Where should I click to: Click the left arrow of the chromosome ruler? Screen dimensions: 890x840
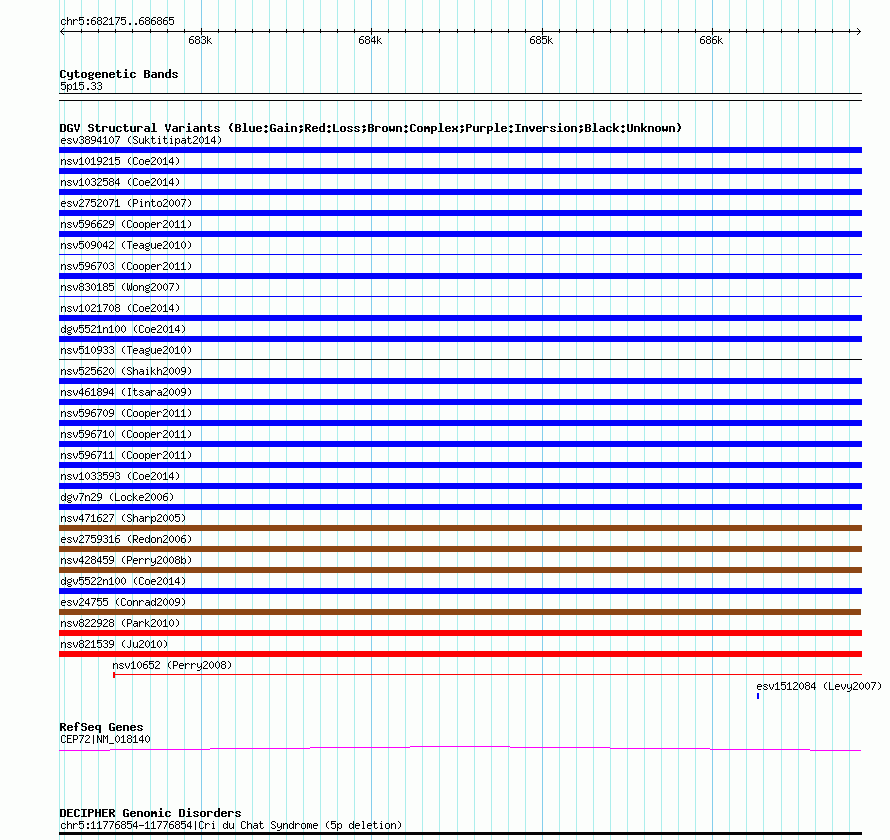pyautogui.click(x=62, y=32)
